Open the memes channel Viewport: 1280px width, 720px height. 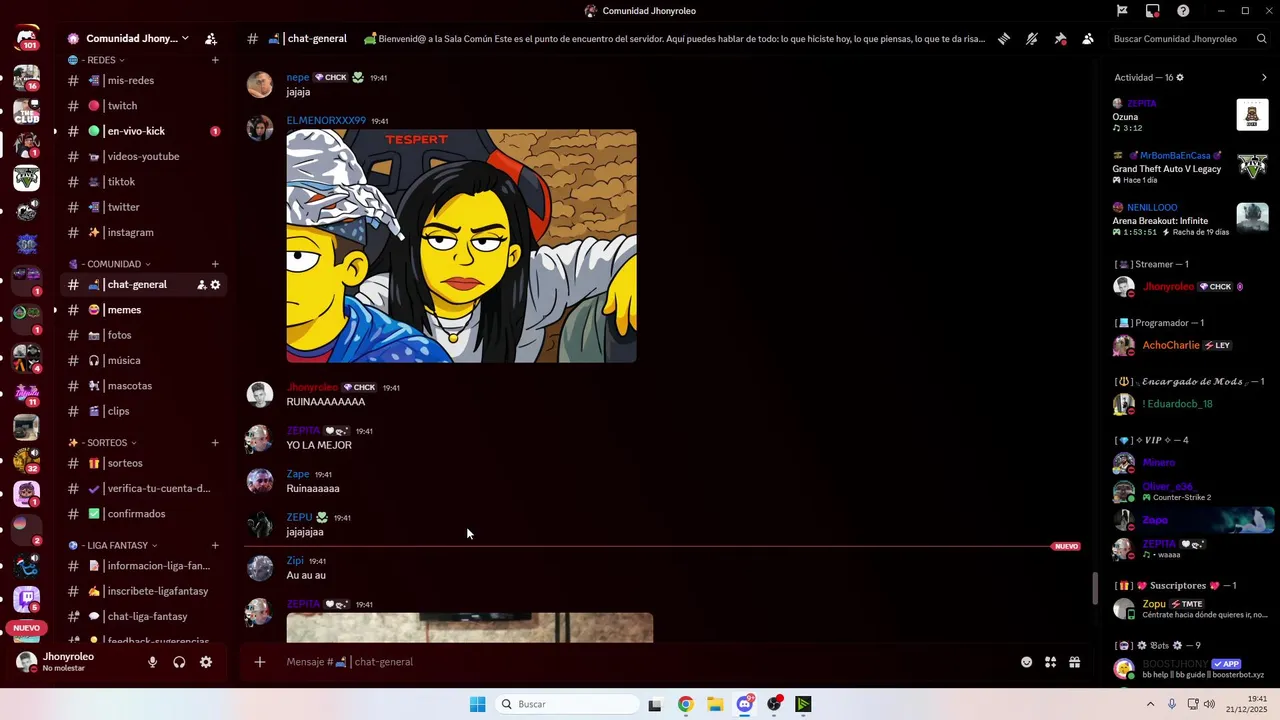[144, 310]
